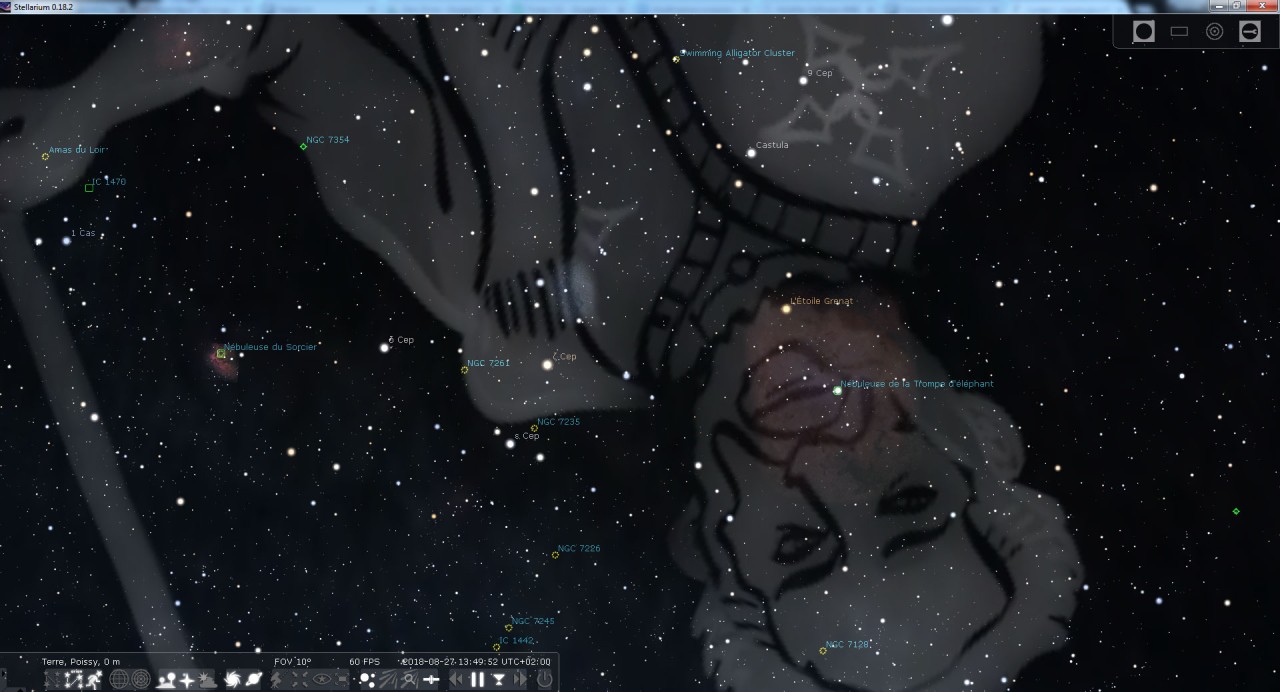Open the oculars configuration wrench icon
Screen dimensions: 1280x692
[1249, 32]
